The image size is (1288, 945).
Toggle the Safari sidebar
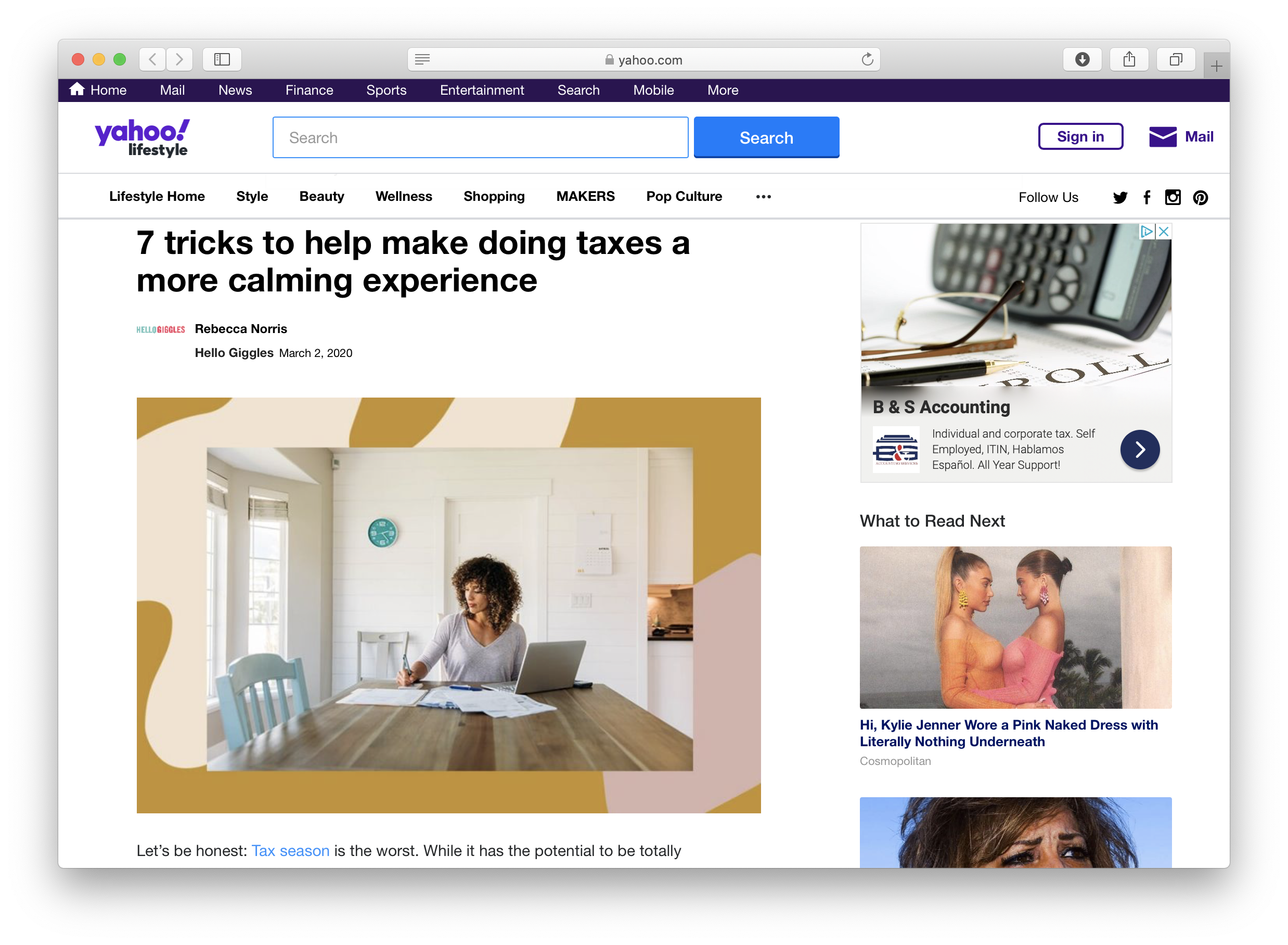222,59
